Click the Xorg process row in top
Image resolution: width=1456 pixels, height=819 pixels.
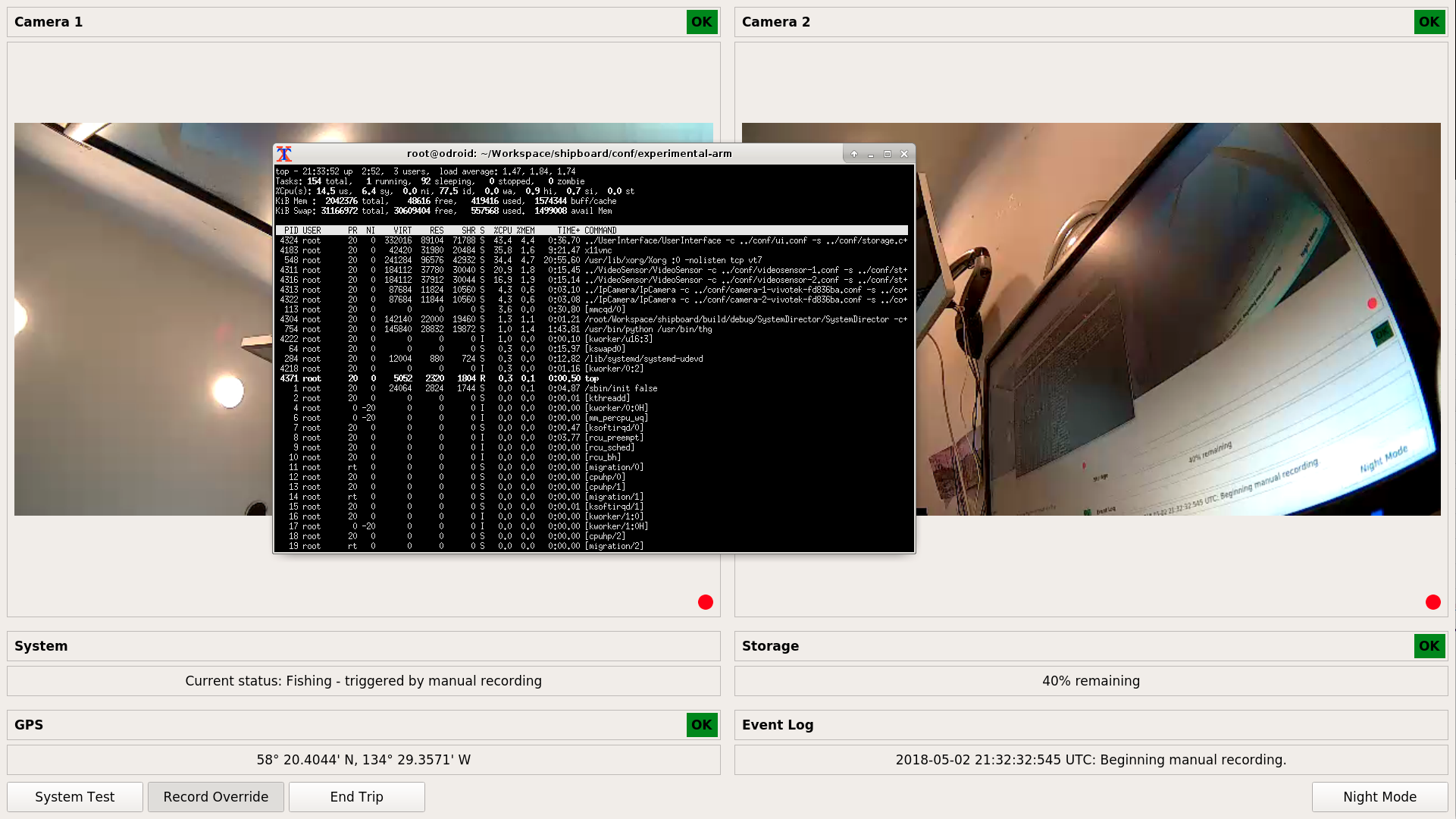(x=592, y=260)
